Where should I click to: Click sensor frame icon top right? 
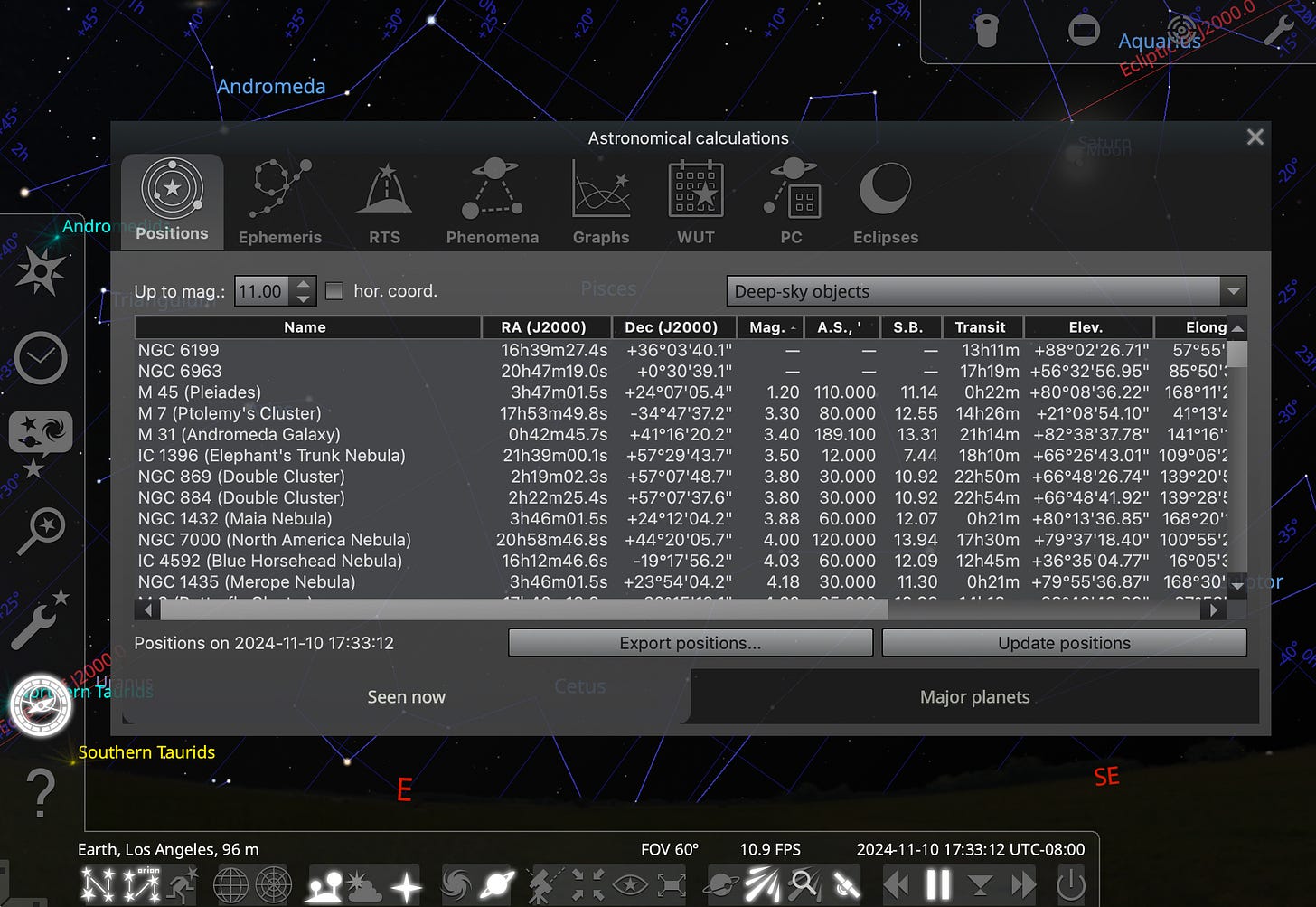point(1084,31)
